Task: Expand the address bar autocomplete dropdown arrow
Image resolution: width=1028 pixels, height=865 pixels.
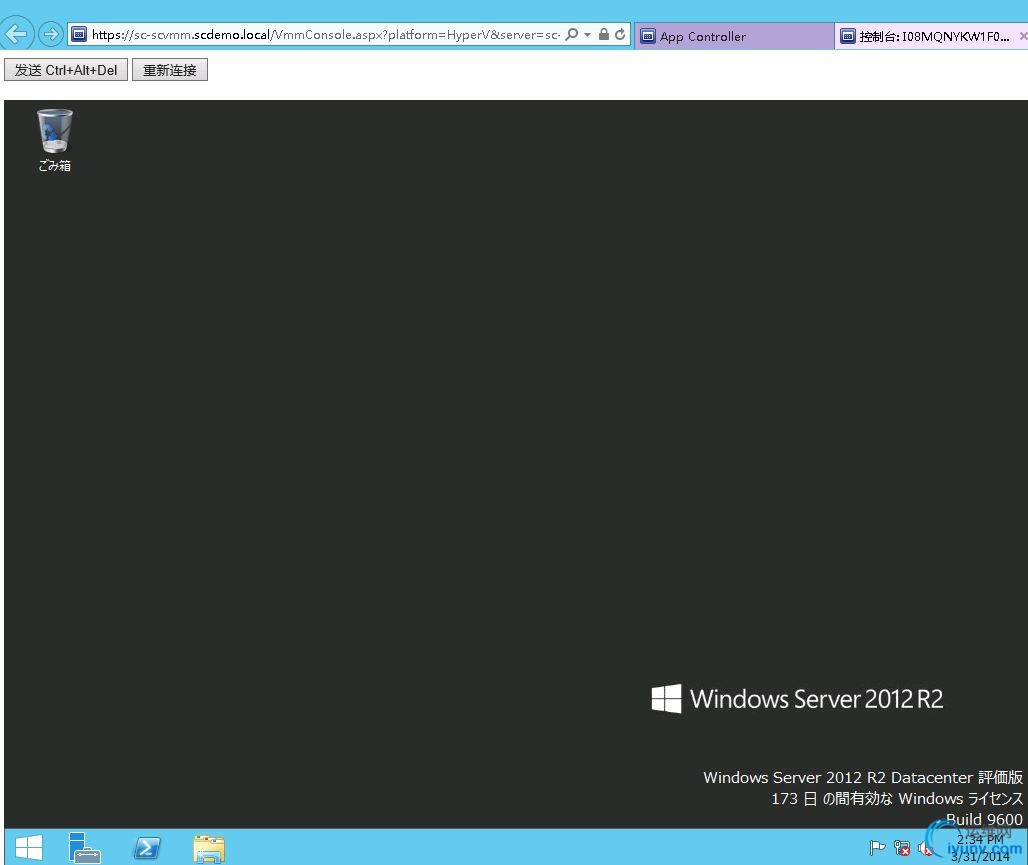Action: point(587,34)
